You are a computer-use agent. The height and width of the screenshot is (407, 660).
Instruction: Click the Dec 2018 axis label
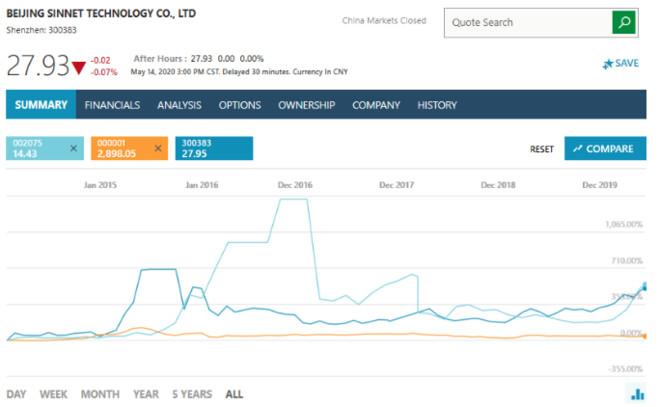pyautogui.click(x=498, y=185)
